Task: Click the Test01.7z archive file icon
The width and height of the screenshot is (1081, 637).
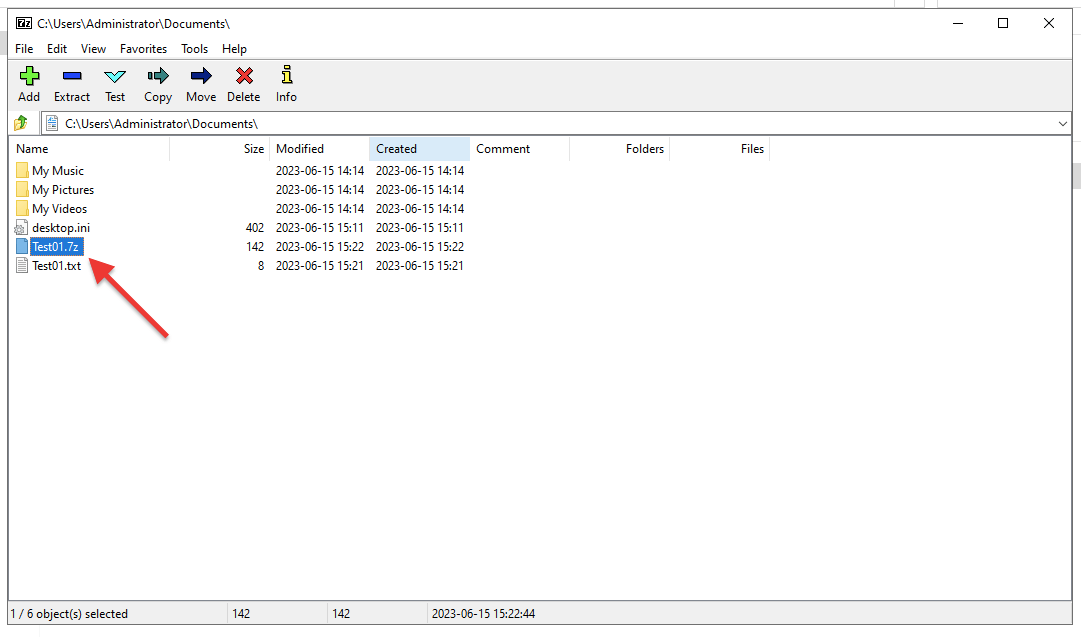Action: (22, 246)
